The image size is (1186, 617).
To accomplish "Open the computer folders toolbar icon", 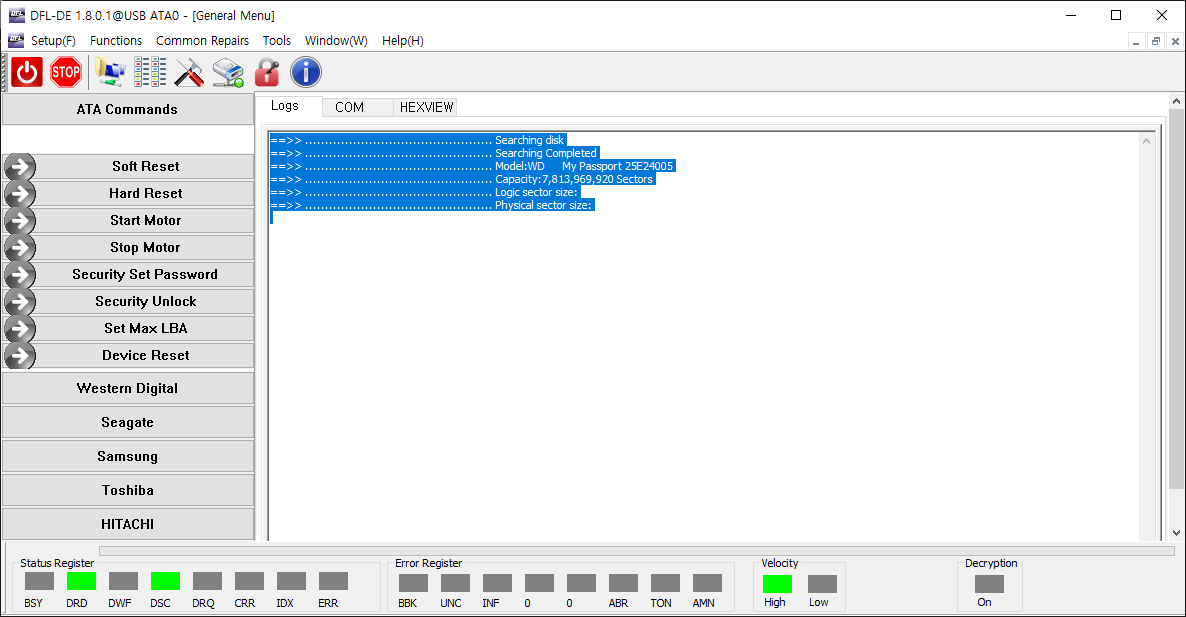I will coord(110,73).
